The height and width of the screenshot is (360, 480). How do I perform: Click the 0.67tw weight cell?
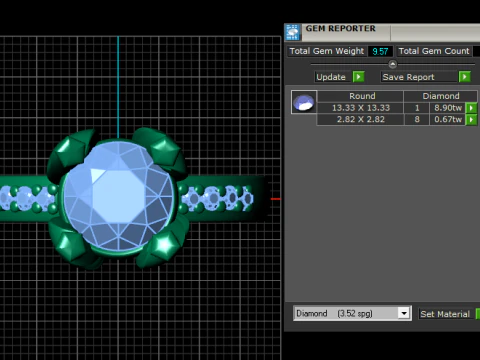coord(448,119)
